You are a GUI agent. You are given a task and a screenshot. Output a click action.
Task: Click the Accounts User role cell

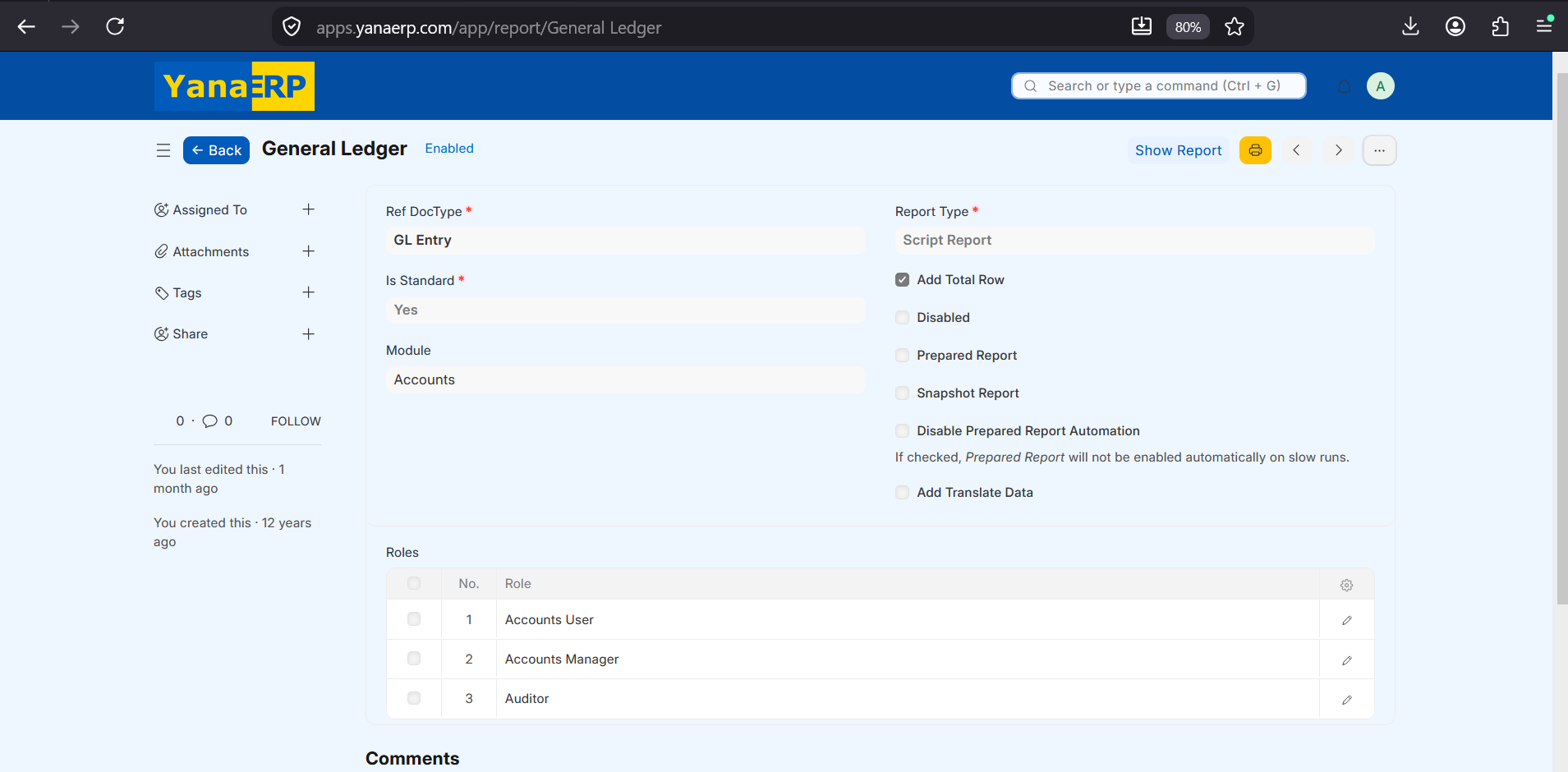[908, 619]
